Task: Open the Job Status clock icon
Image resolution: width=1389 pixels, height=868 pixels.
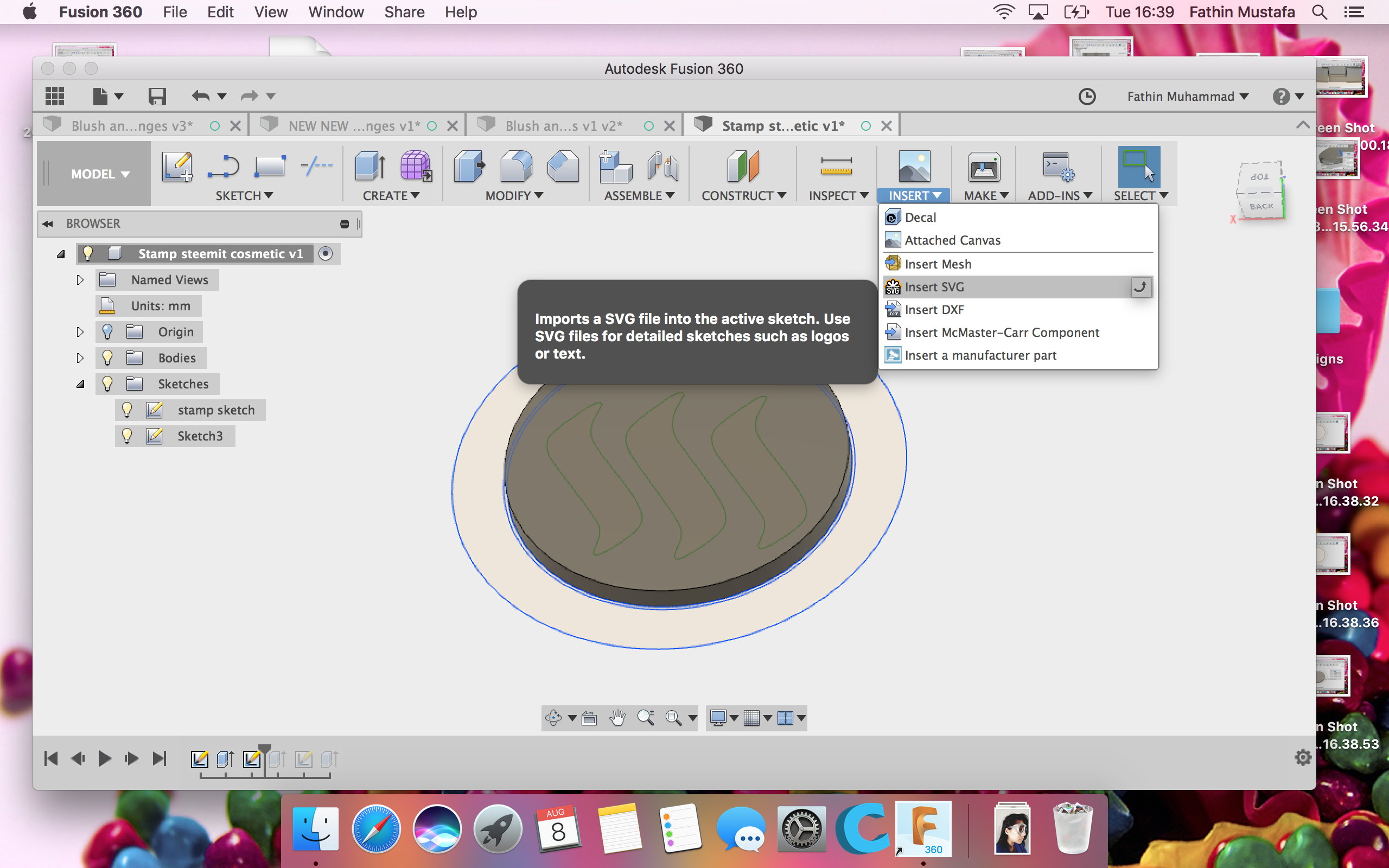Action: click(1087, 97)
